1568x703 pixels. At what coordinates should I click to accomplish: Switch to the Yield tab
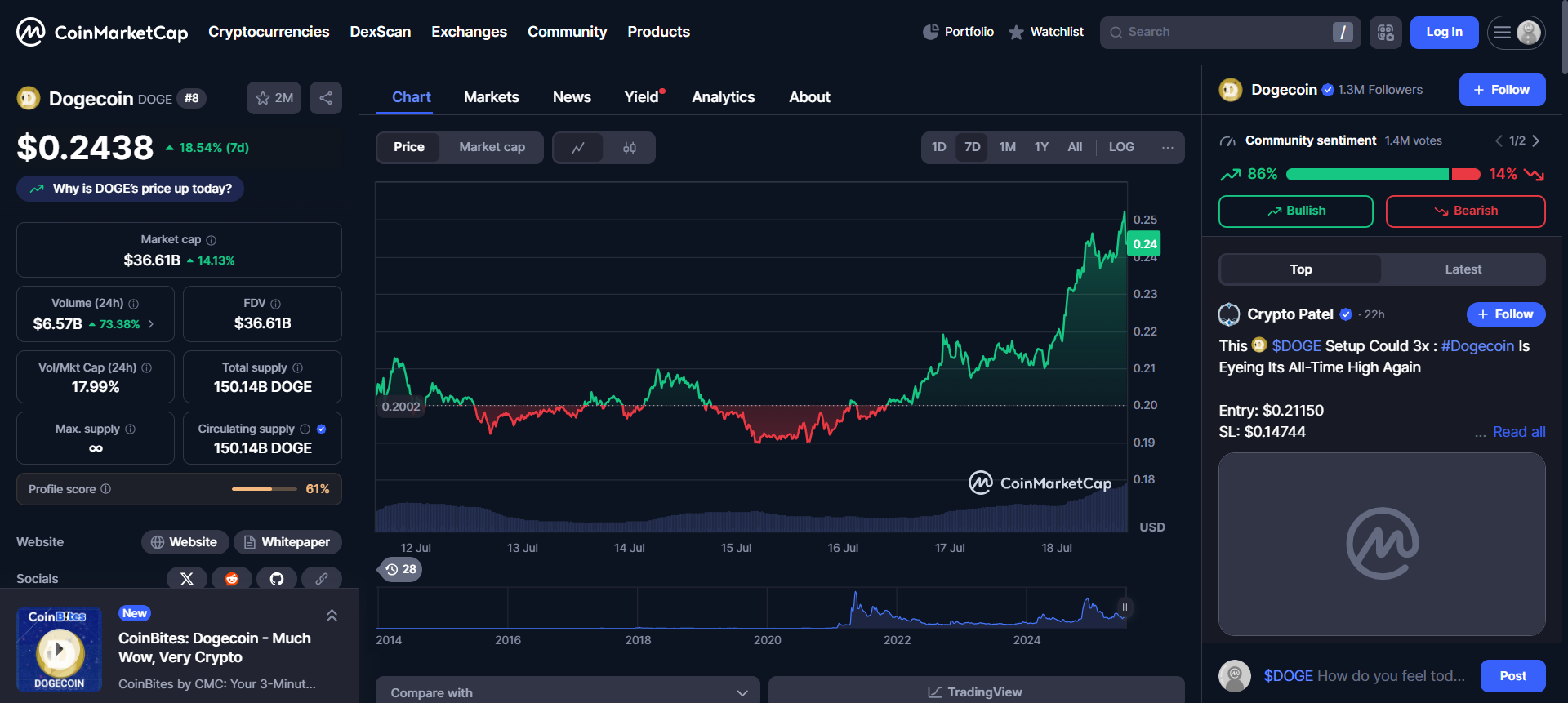click(642, 97)
